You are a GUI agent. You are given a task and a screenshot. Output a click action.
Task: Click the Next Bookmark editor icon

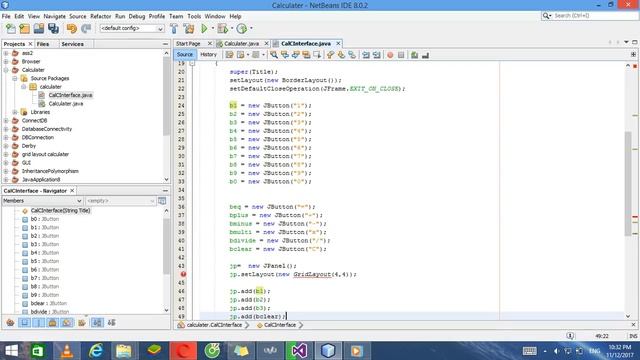click(x=341, y=55)
